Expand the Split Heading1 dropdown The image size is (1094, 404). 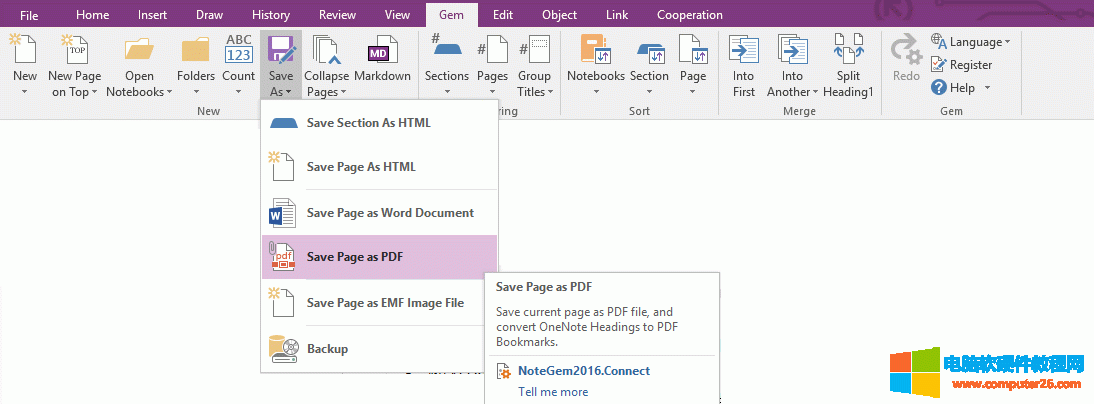pos(848,92)
